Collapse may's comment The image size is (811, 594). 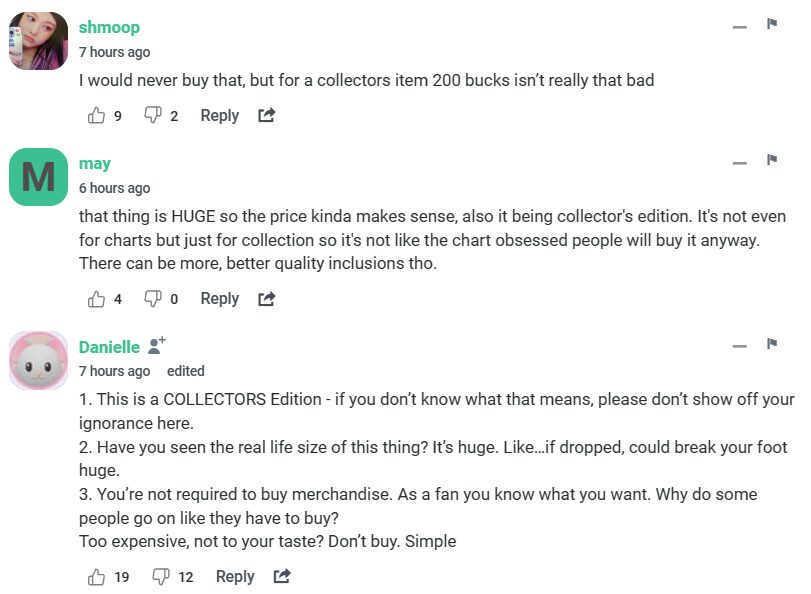[x=740, y=163]
